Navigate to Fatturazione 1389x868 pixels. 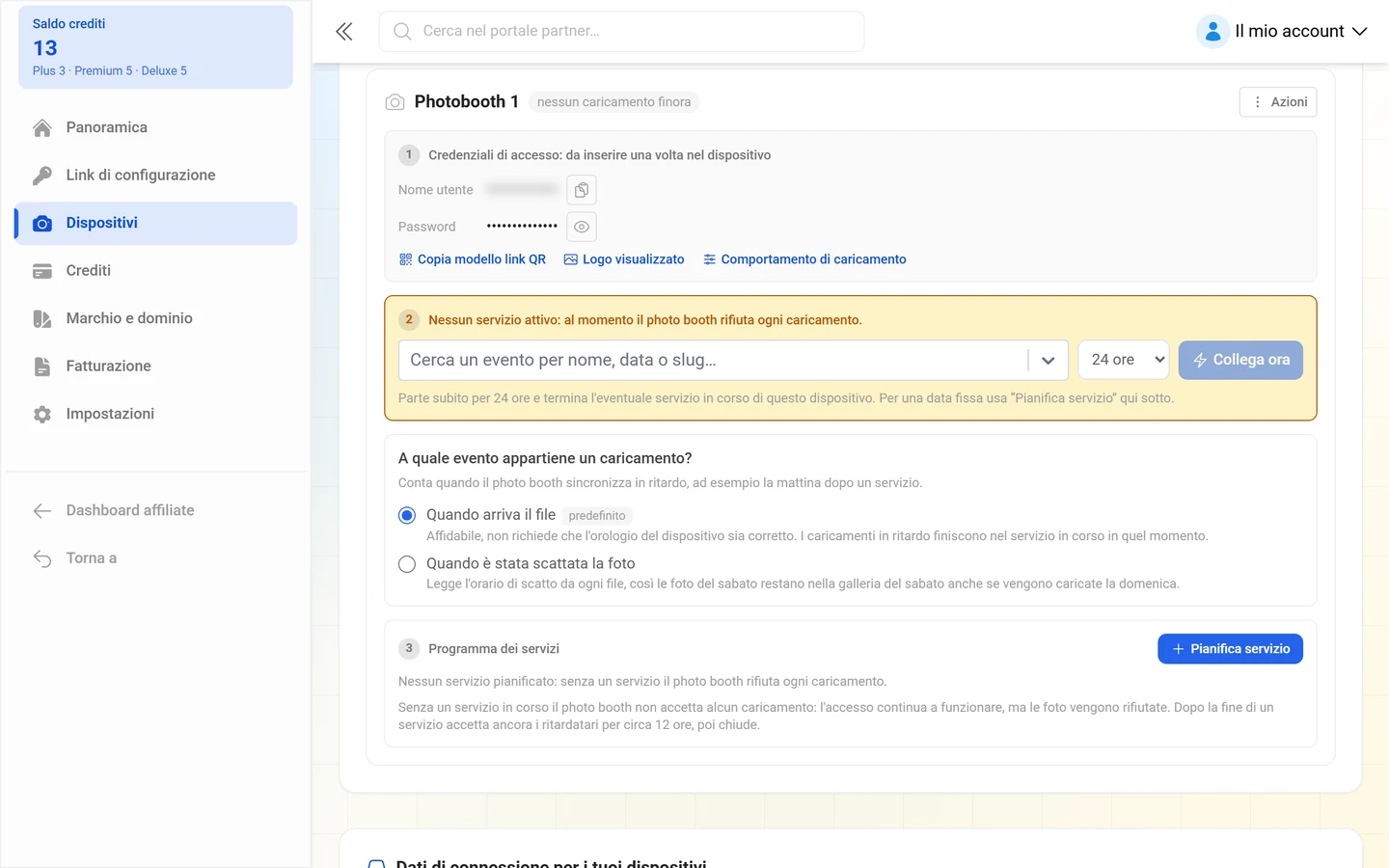pos(155,366)
